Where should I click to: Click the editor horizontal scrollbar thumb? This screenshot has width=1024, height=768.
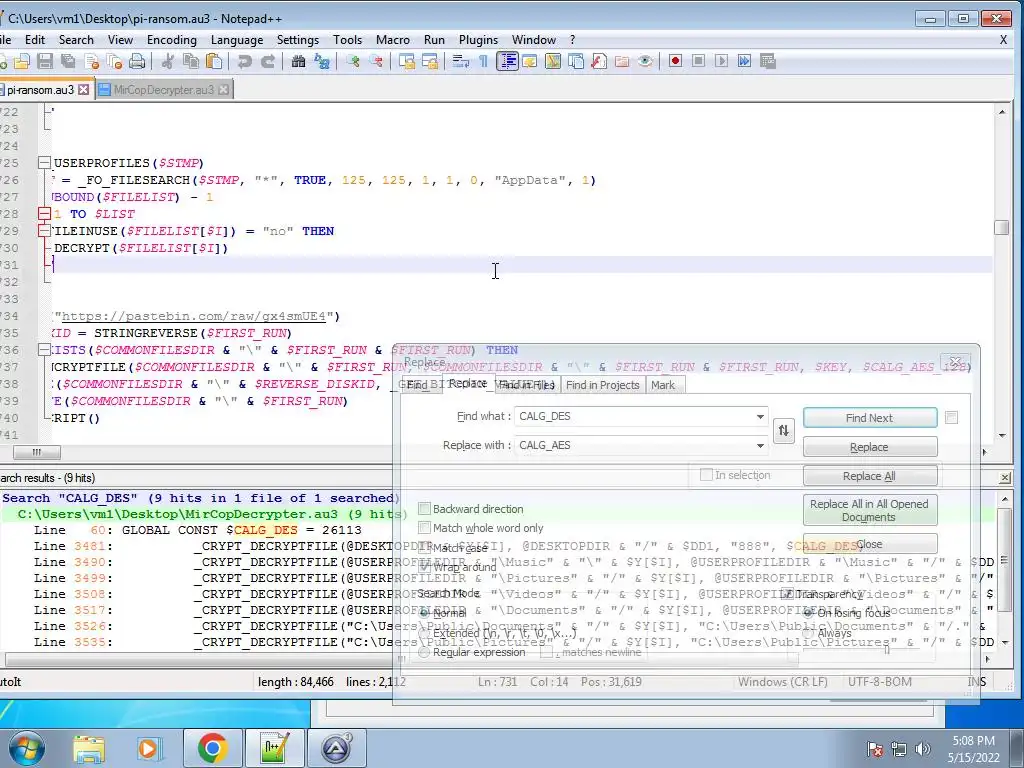coord(37,452)
